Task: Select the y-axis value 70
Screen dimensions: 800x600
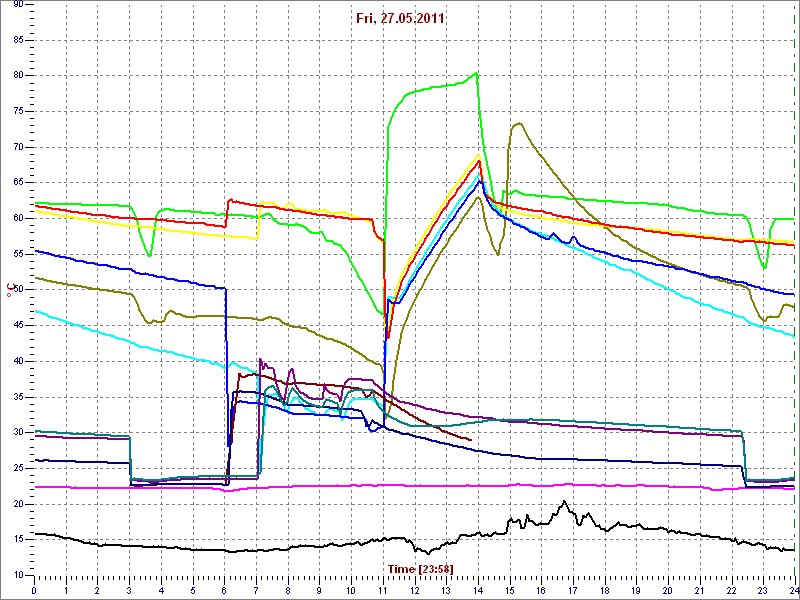Action: (x=16, y=147)
